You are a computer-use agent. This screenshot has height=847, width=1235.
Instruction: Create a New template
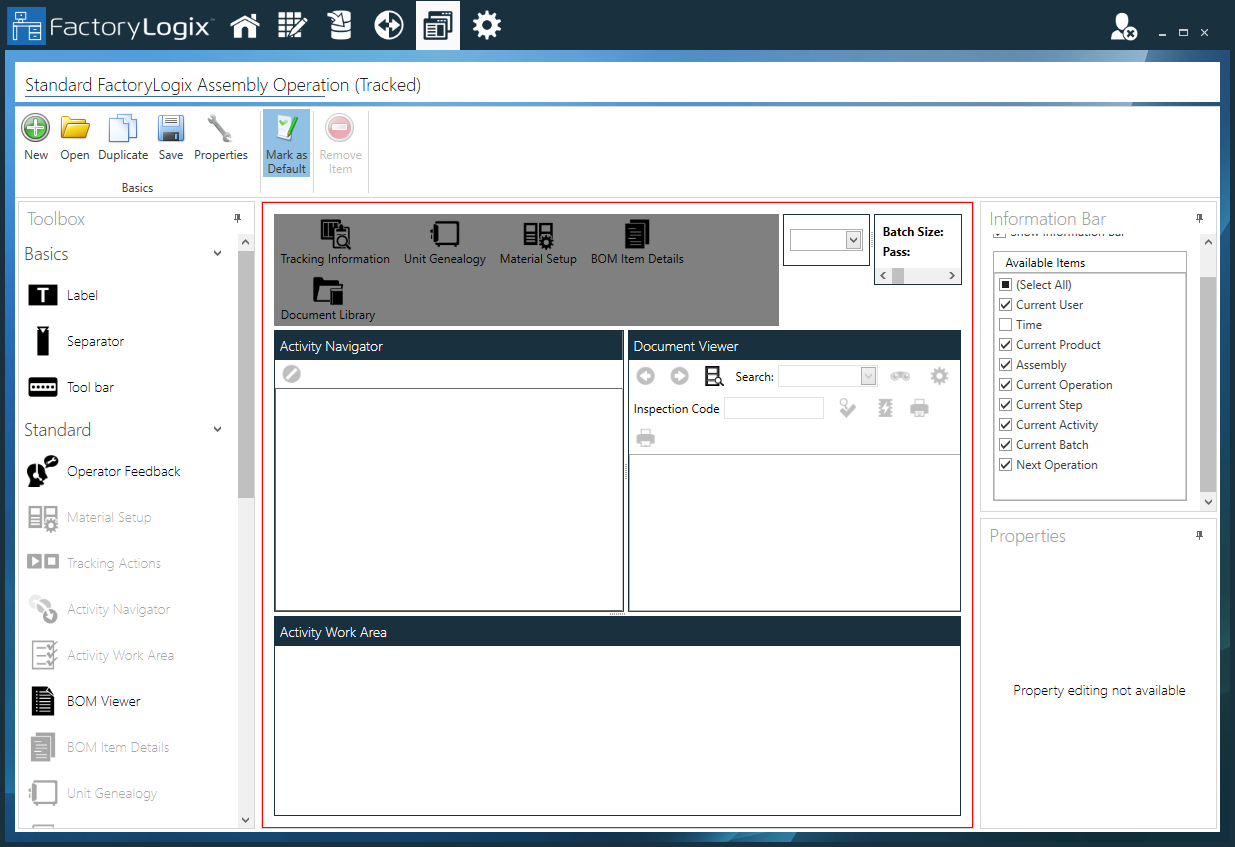pos(36,137)
